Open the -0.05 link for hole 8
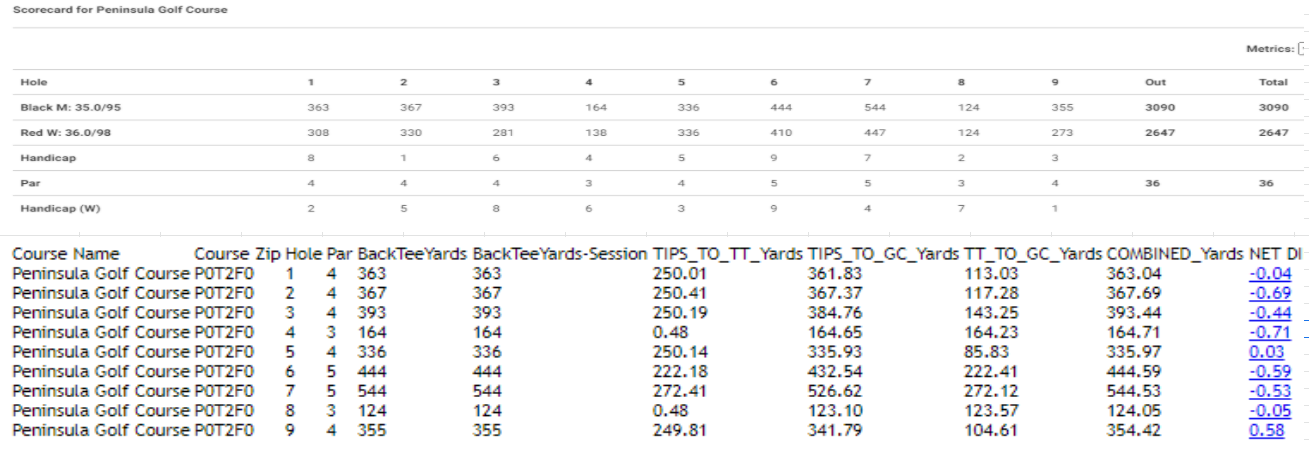Image resolution: width=1309 pixels, height=460 pixels. click(1265, 410)
